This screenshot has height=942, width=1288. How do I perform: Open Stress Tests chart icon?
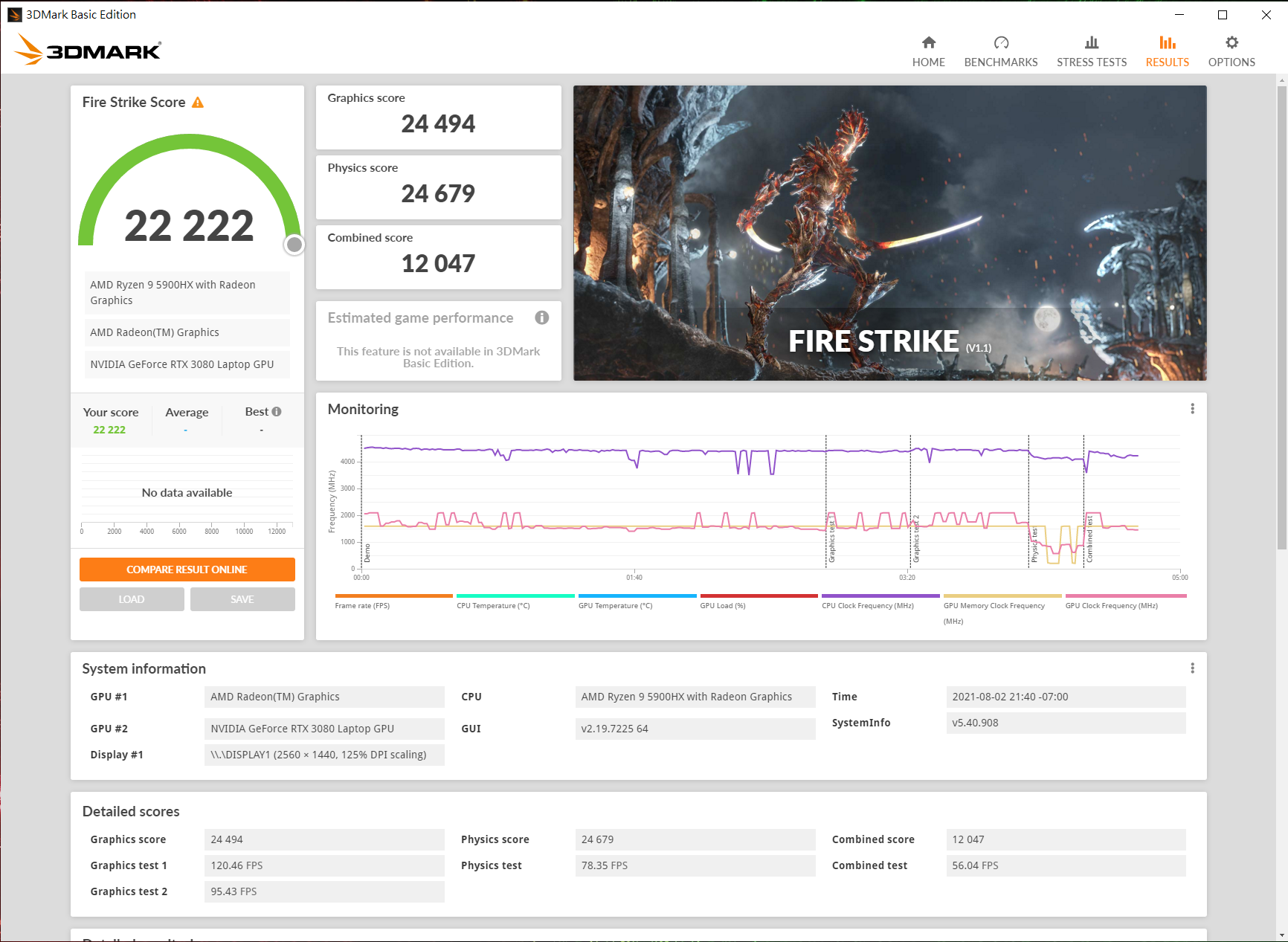pyautogui.click(x=1091, y=43)
